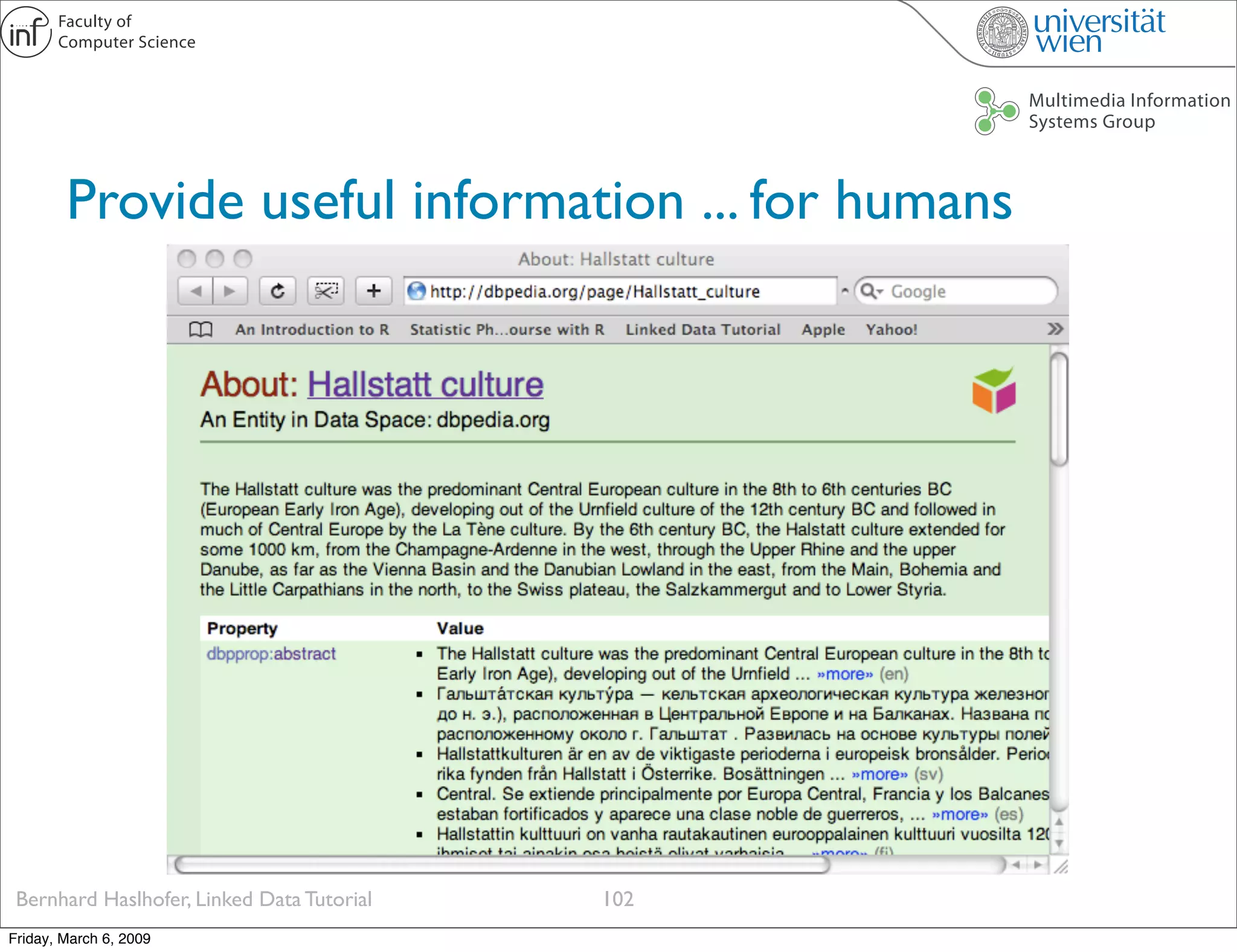This screenshot has width=1237, height=952.
Task: Open the Linked Data Tutorial bookmark
Action: click(703, 329)
